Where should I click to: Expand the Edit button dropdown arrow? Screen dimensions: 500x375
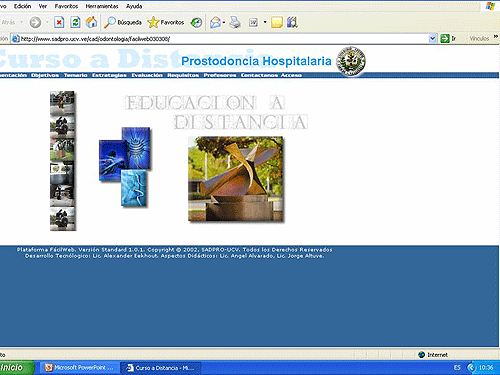(265, 22)
